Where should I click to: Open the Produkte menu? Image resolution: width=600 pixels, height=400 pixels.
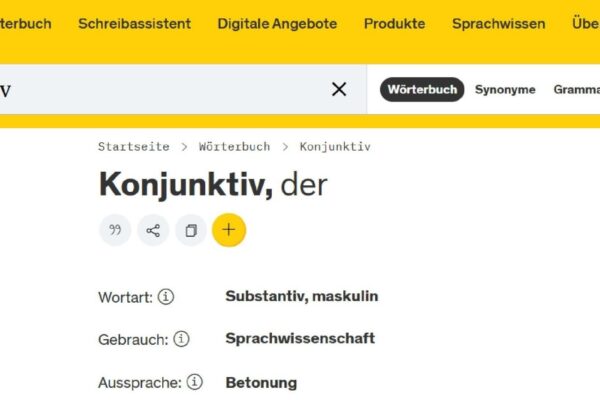click(394, 24)
